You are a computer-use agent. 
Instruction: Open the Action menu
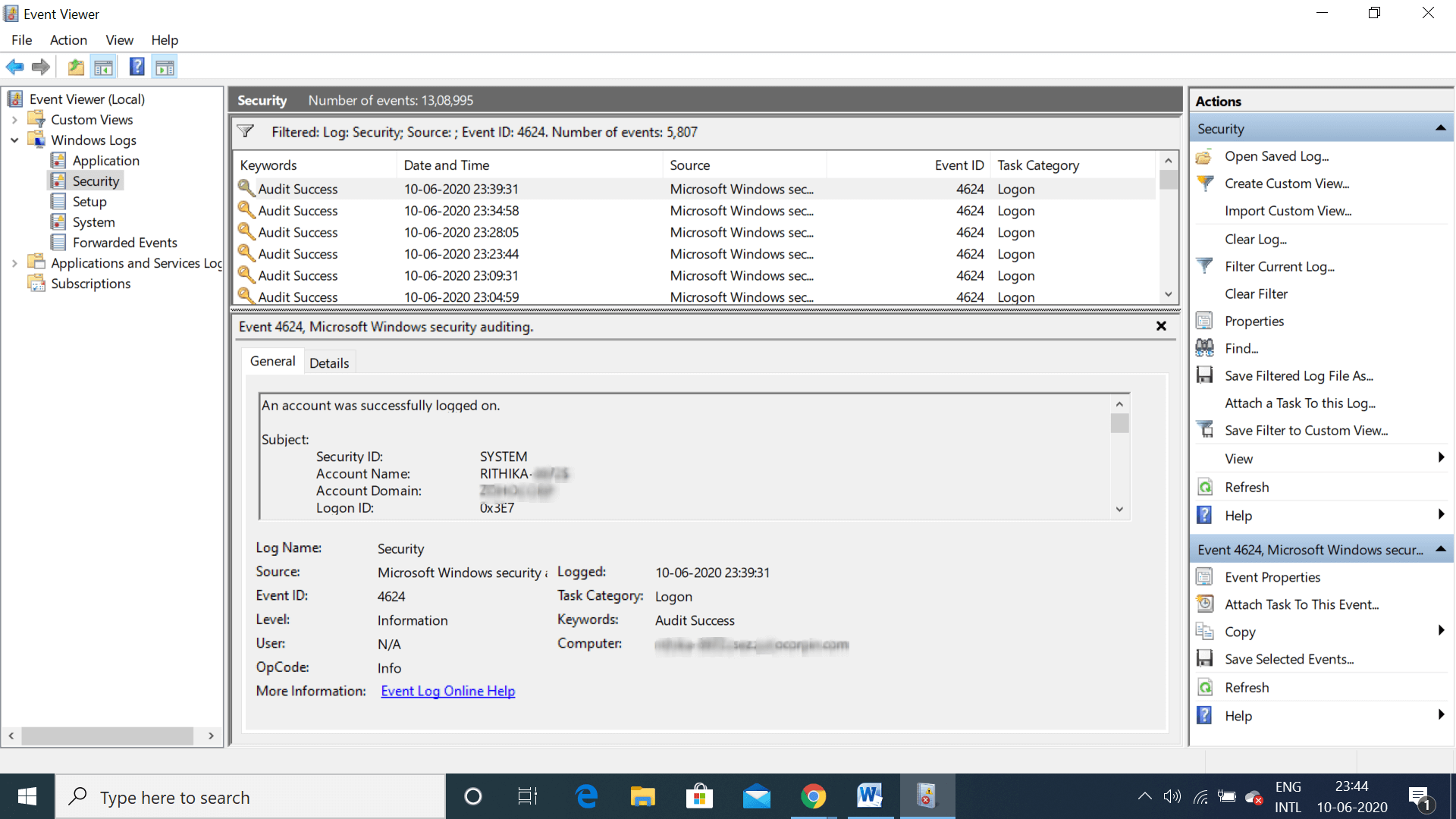68,39
